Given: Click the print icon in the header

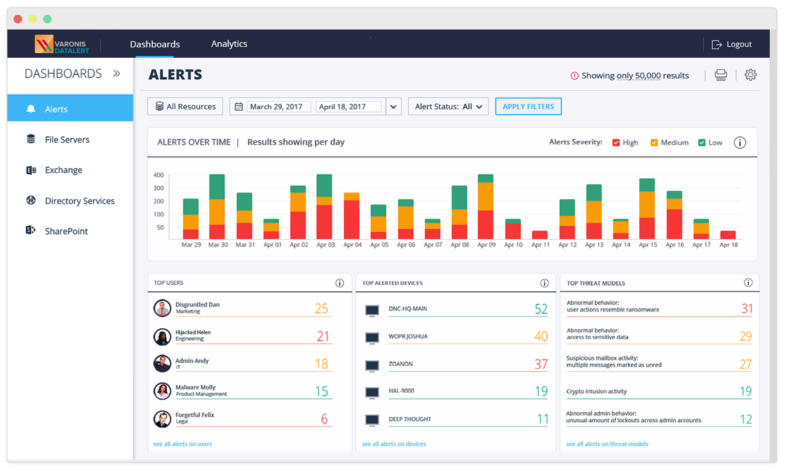Looking at the screenshot, I should [721, 75].
